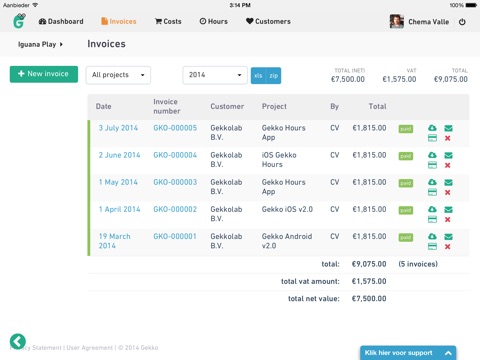Click the 1 April 2014 date link
480x360 pixels.
click(119, 209)
